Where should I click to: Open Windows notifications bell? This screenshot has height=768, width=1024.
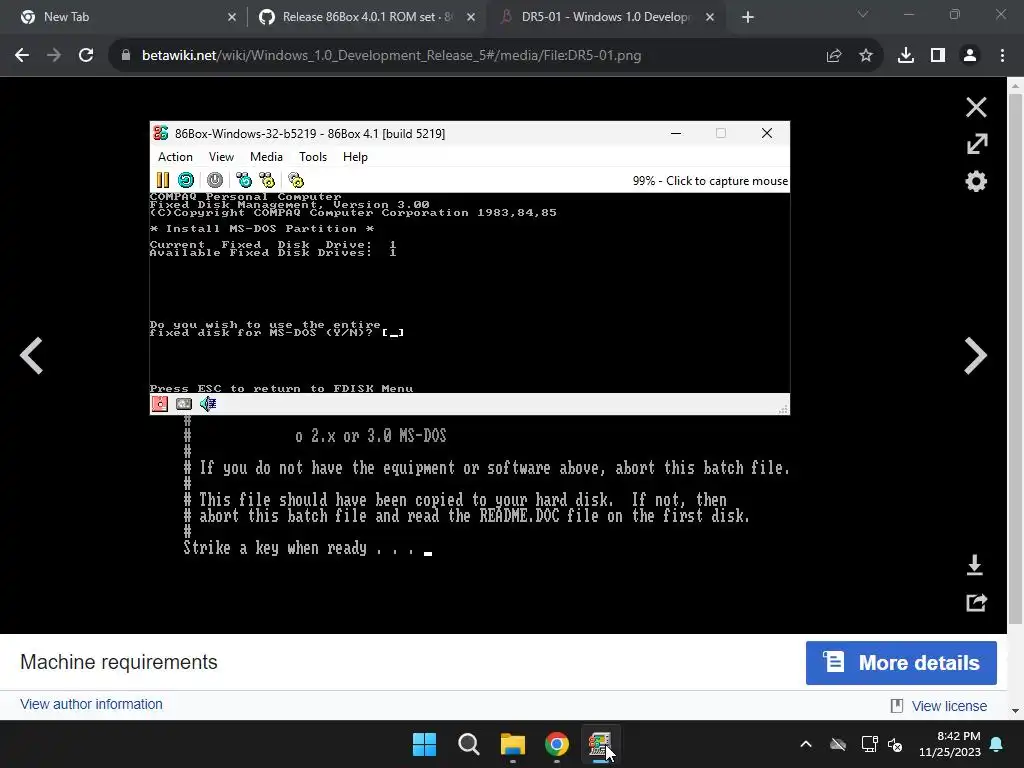click(x=997, y=744)
